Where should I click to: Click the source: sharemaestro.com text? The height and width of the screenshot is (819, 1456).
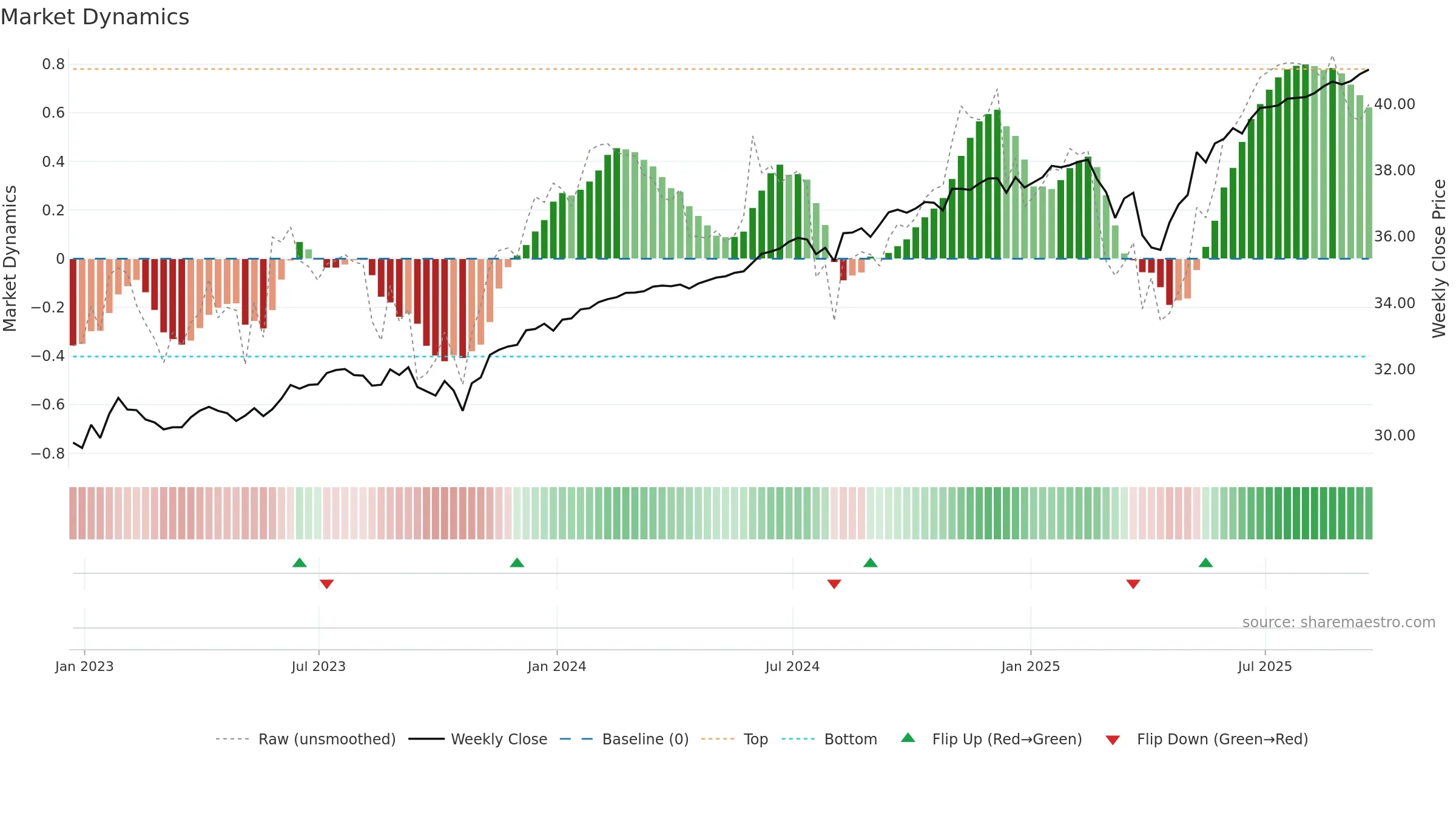1339,622
